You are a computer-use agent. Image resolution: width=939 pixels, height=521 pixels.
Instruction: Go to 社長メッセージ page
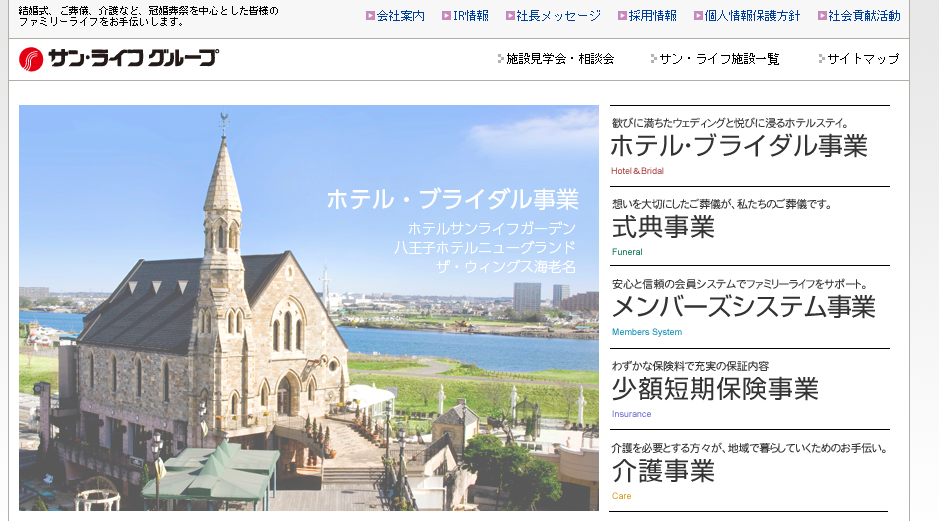[559, 16]
